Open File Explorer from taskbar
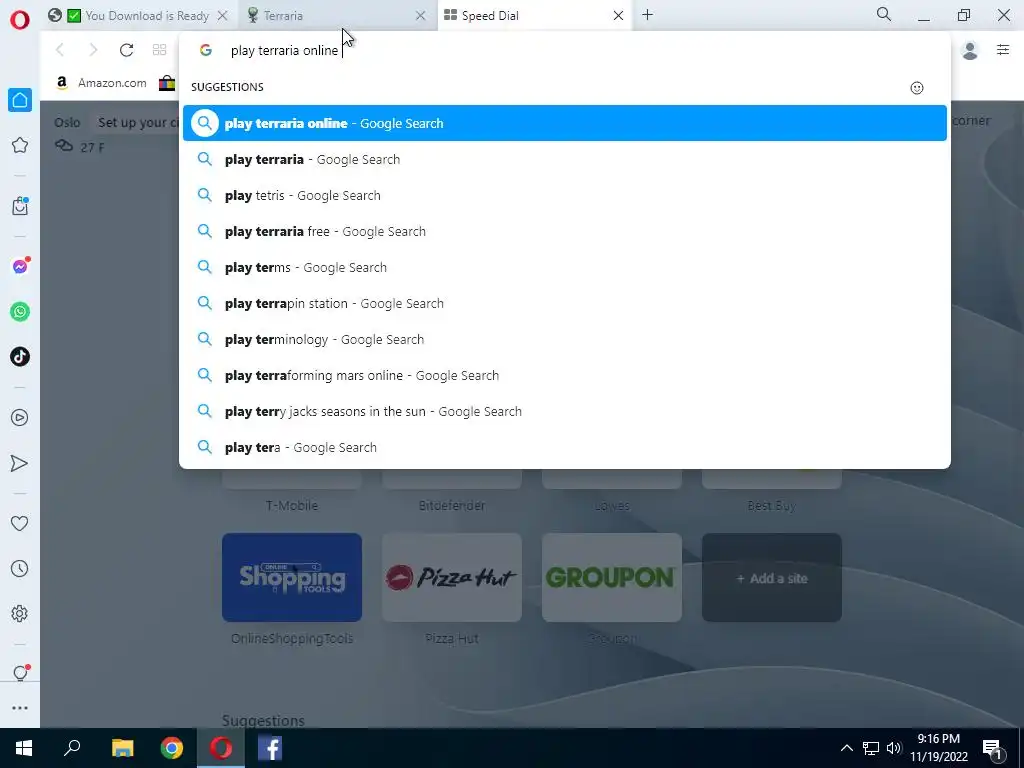This screenshot has height=768, width=1024. pyautogui.click(x=122, y=748)
